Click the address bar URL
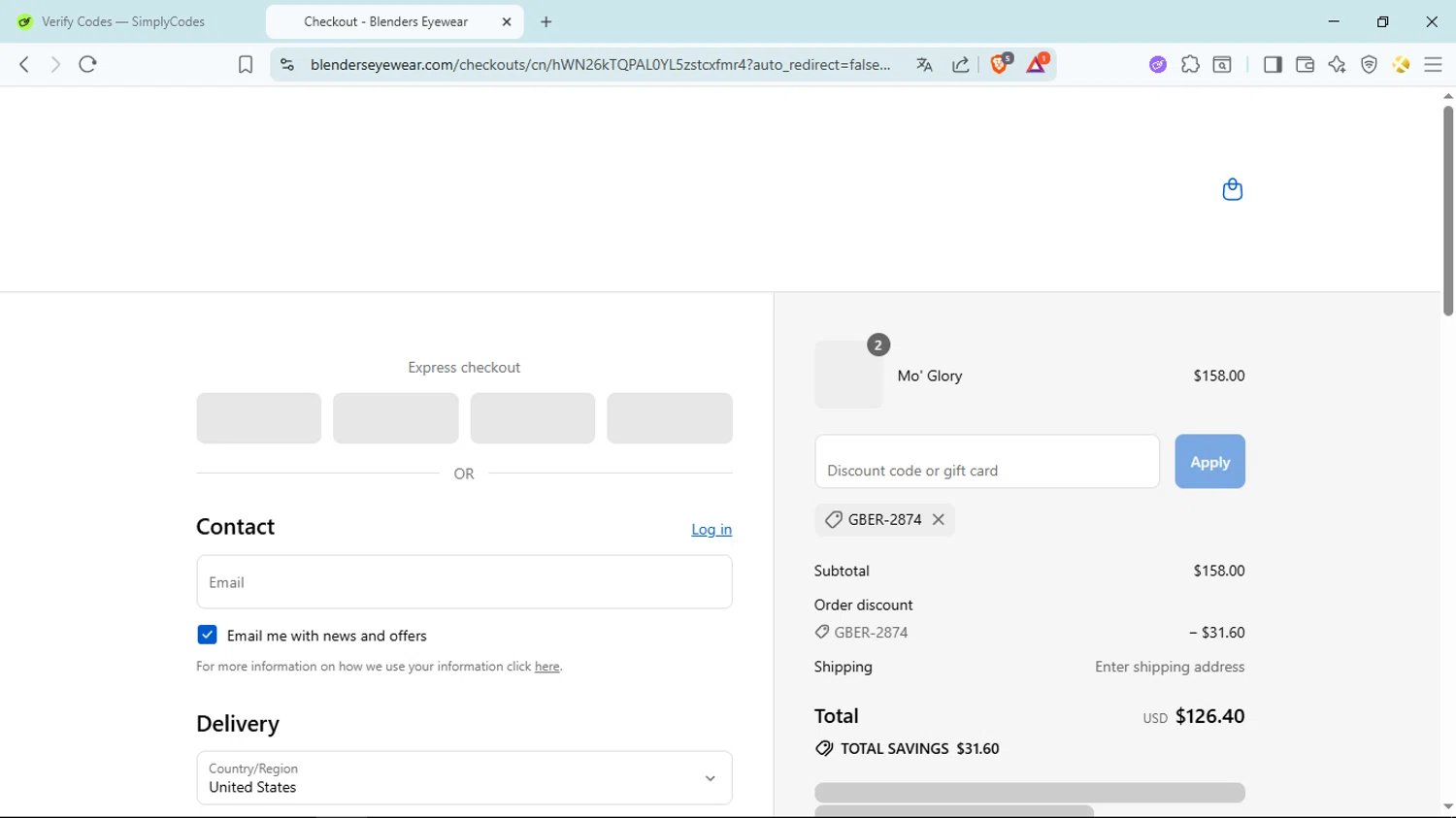This screenshot has width=1456, height=818. tap(600, 64)
